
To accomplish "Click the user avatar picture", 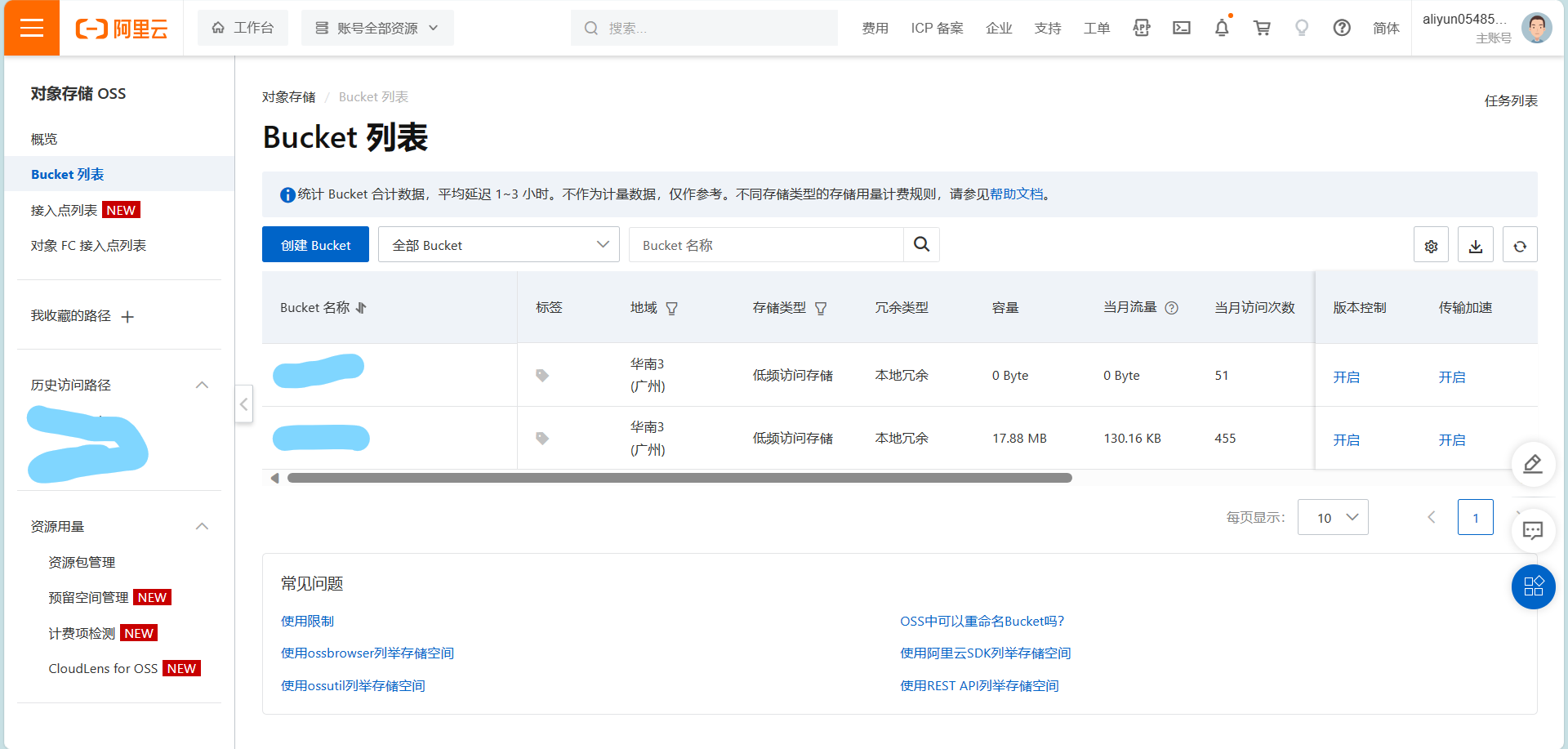I will click(1536, 28).
